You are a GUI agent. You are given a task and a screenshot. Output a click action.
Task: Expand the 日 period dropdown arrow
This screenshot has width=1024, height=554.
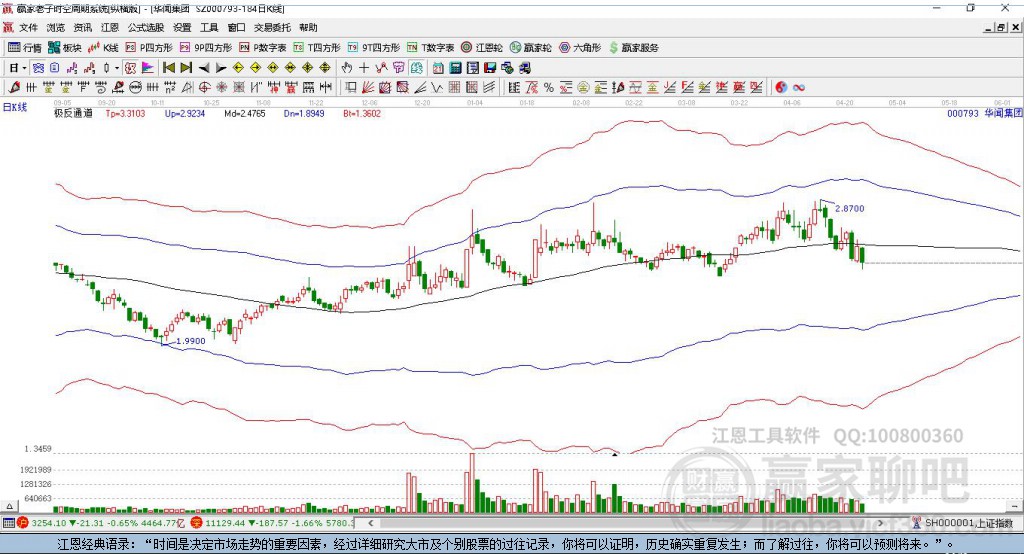click(x=24, y=68)
